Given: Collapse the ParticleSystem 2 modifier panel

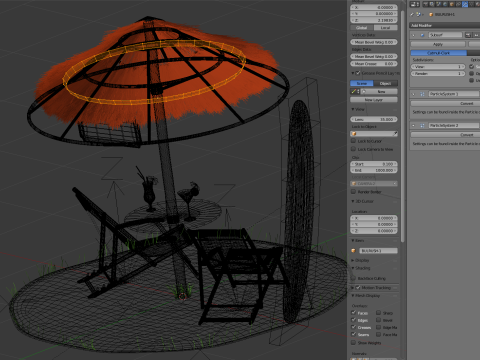Looking at the screenshot, I should tap(414, 125).
